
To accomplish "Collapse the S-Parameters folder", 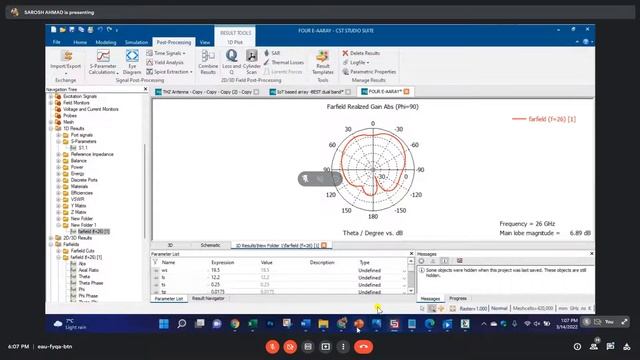I will pos(58,142).
